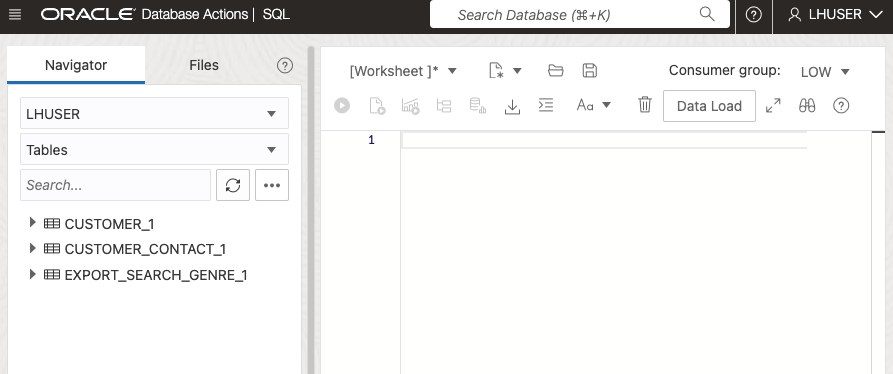This screenshot has width=893, height=374.
Task: Switch to the Navigator tab
Action: (76, 65)
